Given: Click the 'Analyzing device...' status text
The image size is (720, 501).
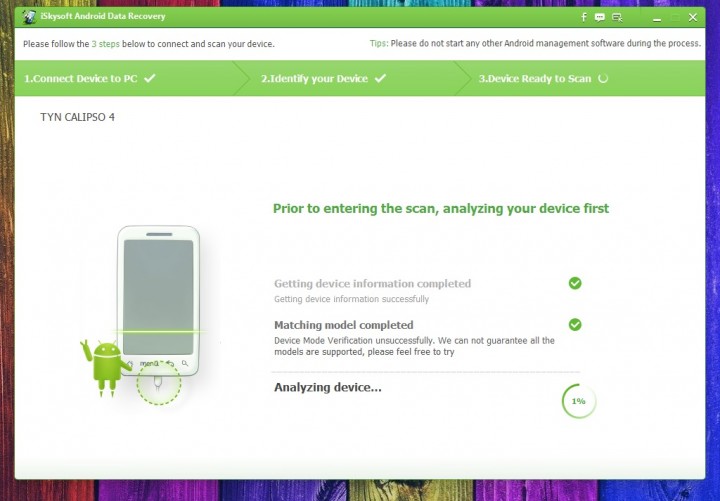Looking at the screenshot, I should click(328, 388).
